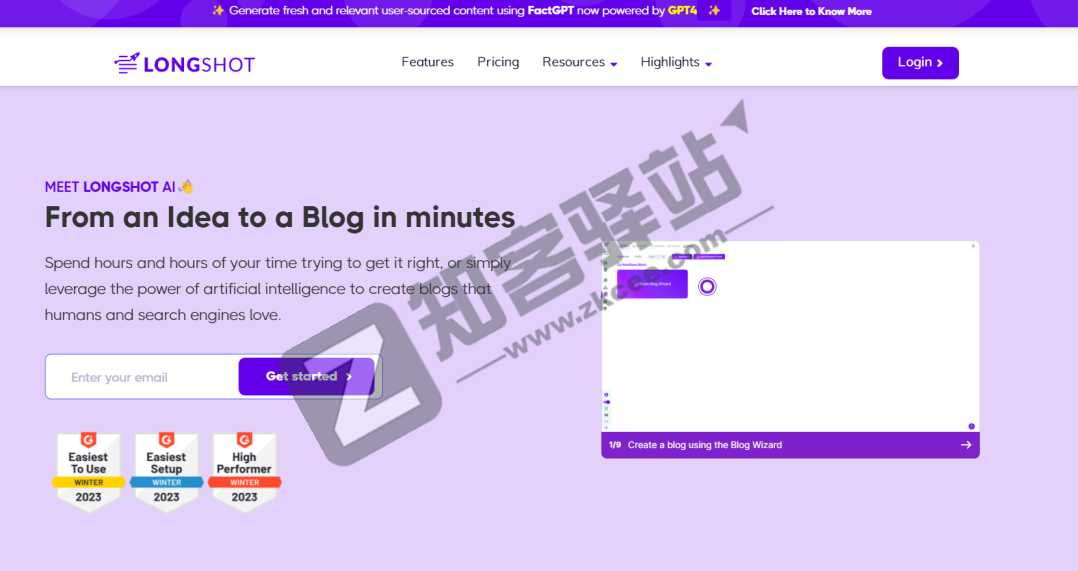Advance the demo tour with the arrow

coord(966,445)
